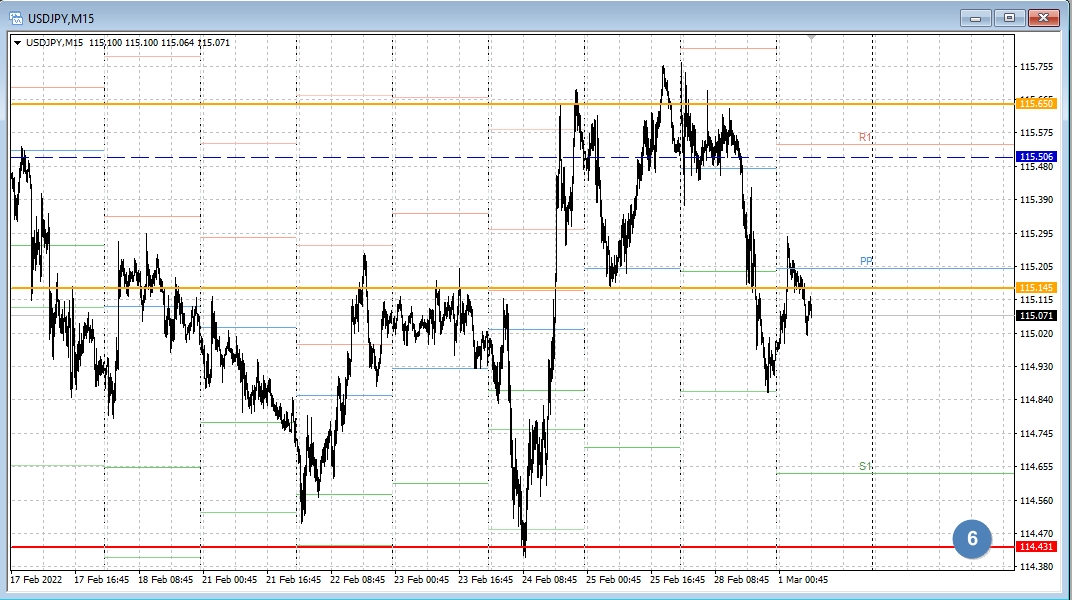Close the USDJPY,M15 chart window
The width and height of the screenshot is (1072, 600).
click(1043, 17)
